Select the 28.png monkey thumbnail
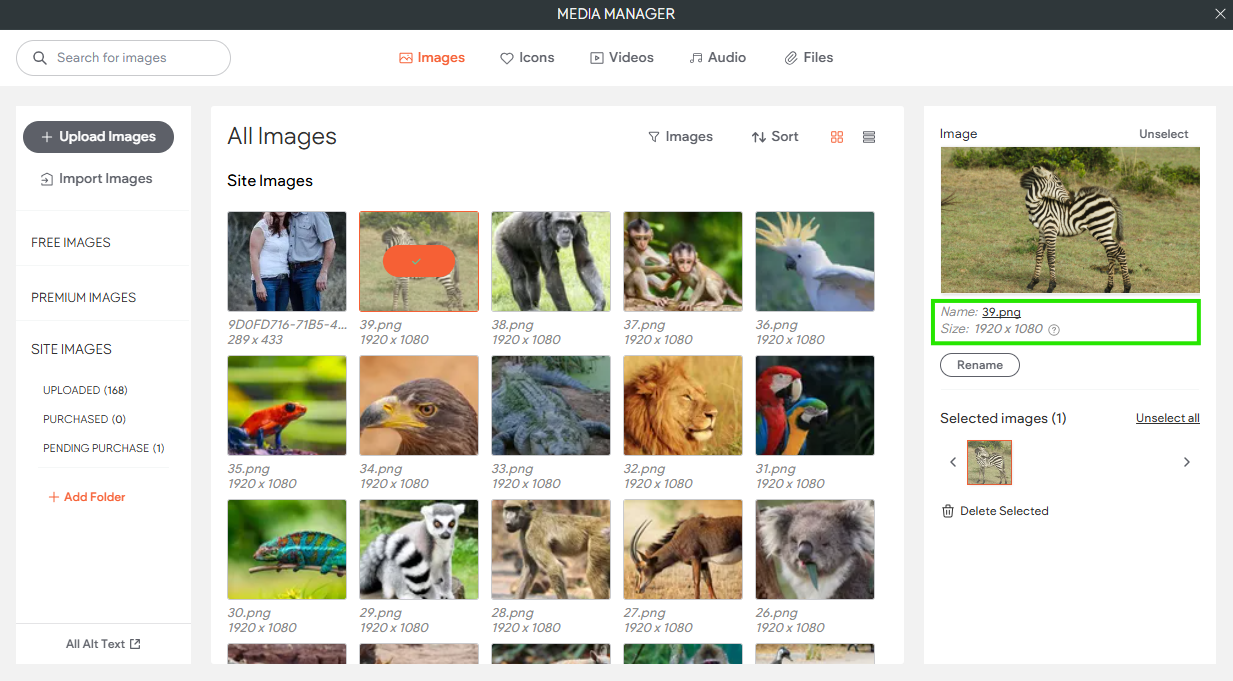The height and width of the screenshot is (681, 1233). 551,549
